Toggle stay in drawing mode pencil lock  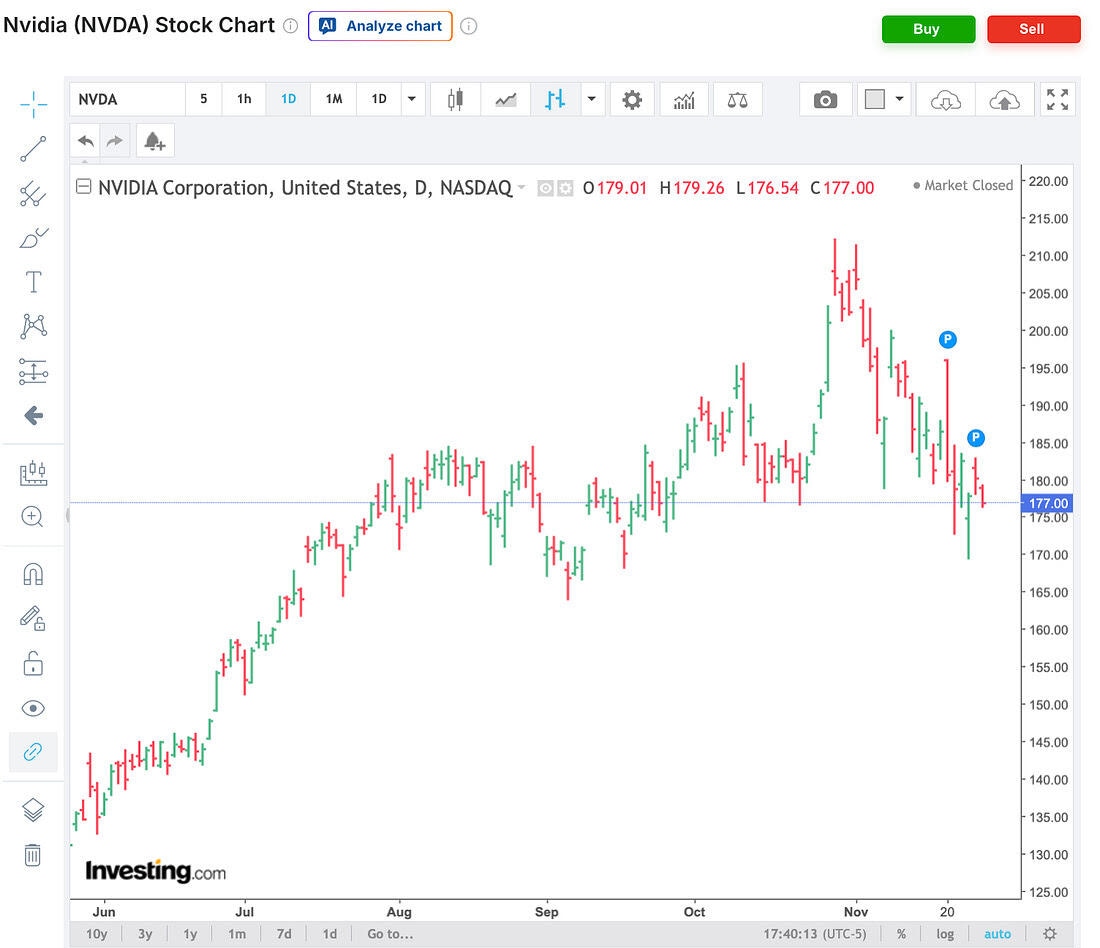pyautogui.click(x=33, y=619)
